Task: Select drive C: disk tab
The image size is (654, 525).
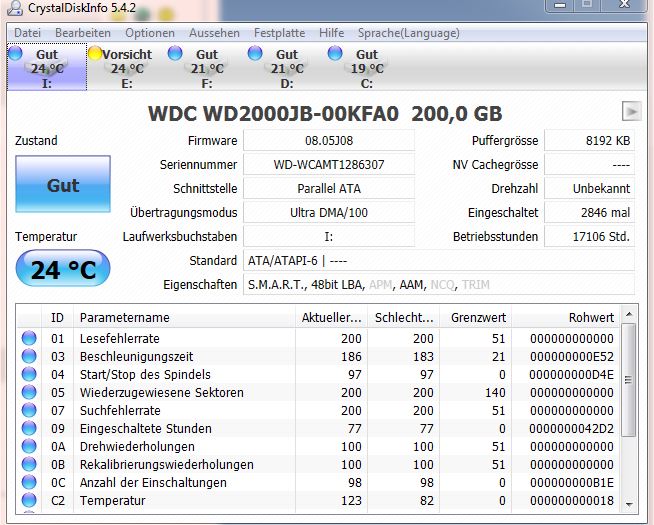Action: tap(367, 67)
